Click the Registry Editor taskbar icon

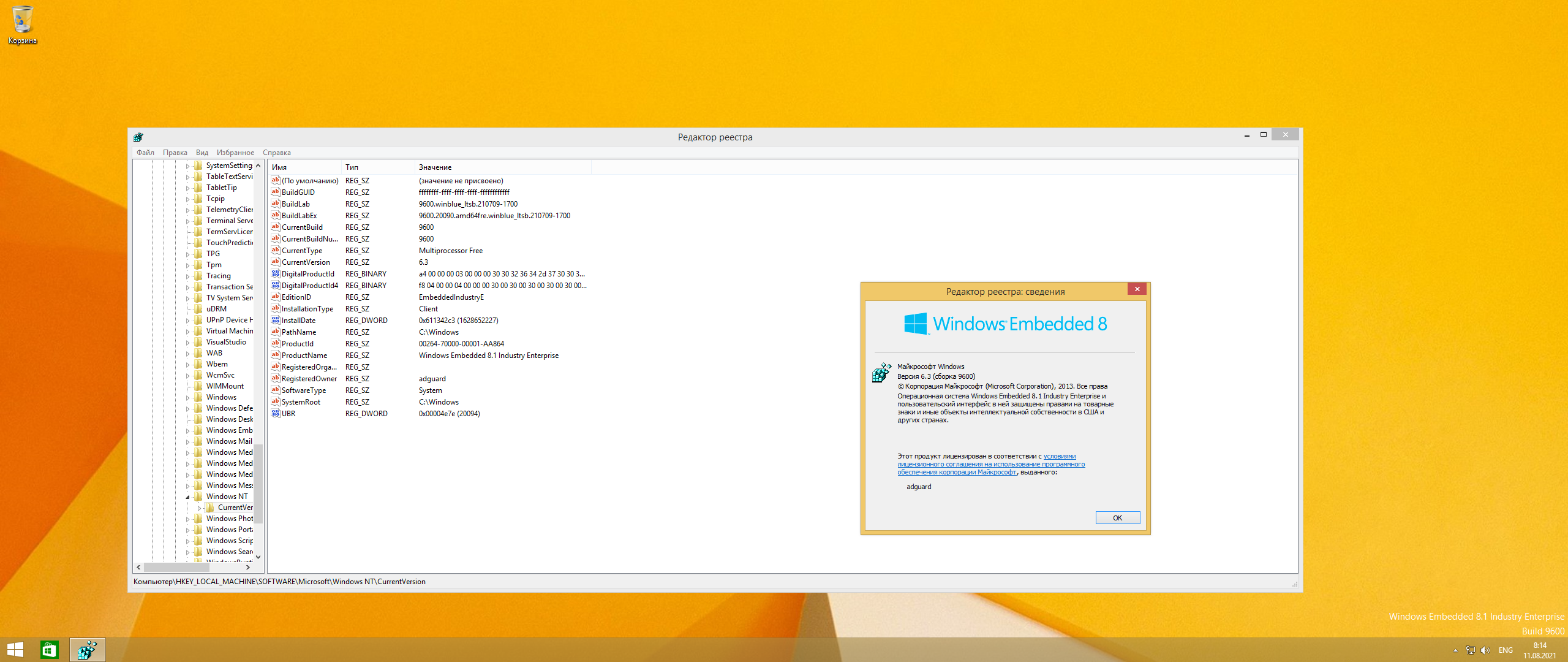(x=87, y=650)
